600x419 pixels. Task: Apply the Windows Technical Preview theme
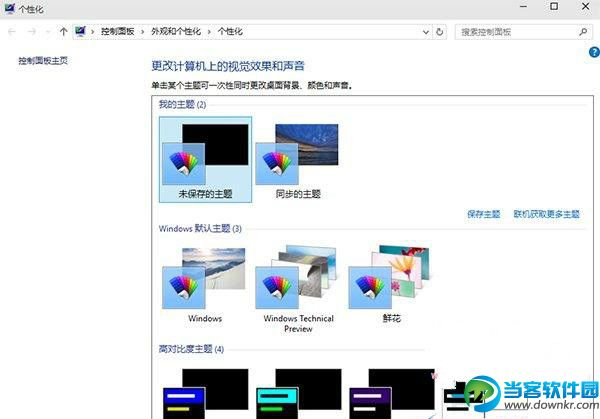[298, 289]
